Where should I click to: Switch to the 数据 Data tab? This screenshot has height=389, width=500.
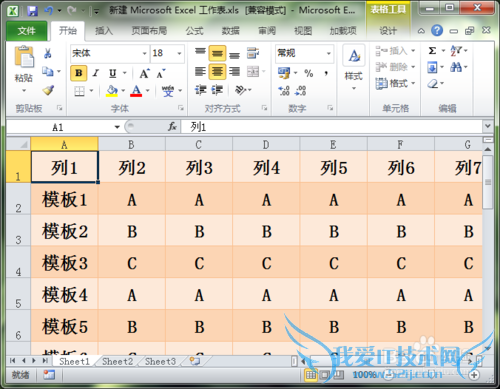pos(231,31)
